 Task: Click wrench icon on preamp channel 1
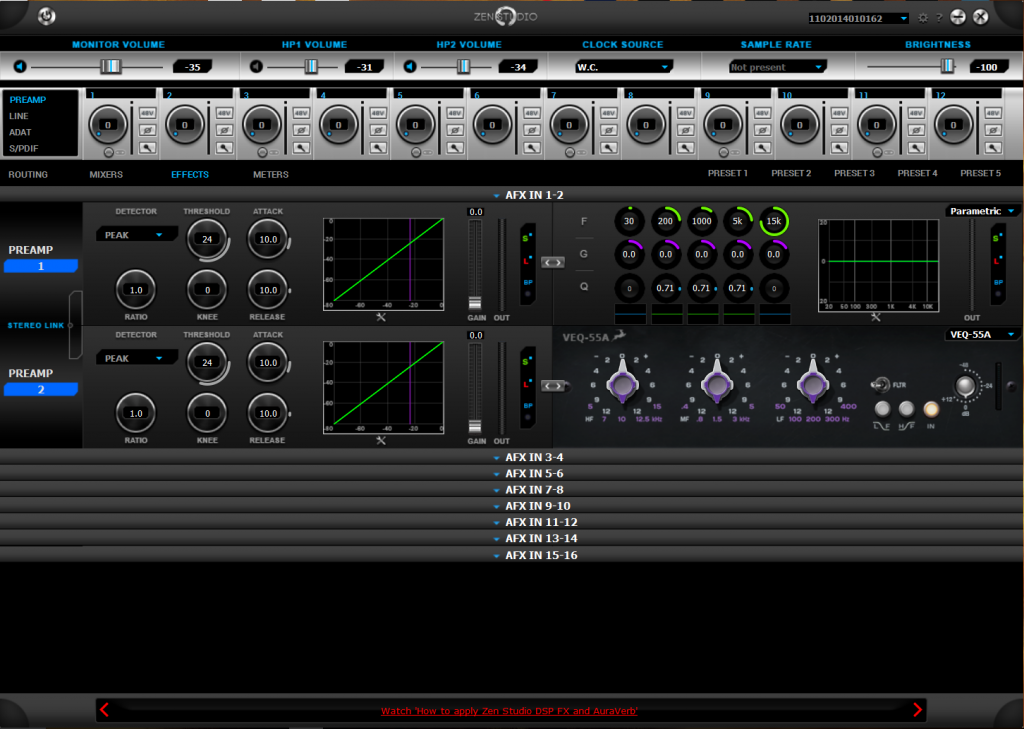[147, 147]
